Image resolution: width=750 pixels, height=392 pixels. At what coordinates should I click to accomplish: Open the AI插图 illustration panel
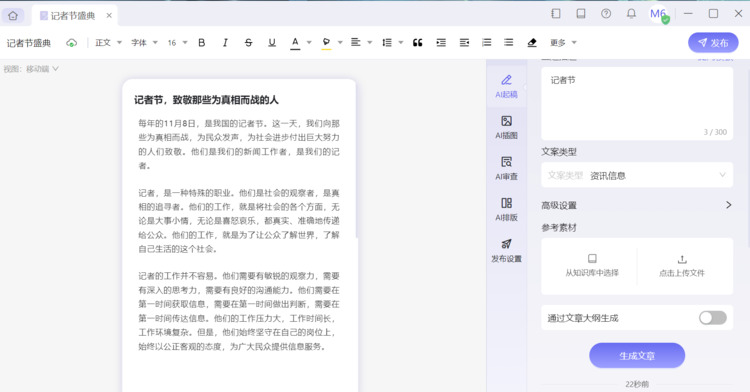pos(507,127)
